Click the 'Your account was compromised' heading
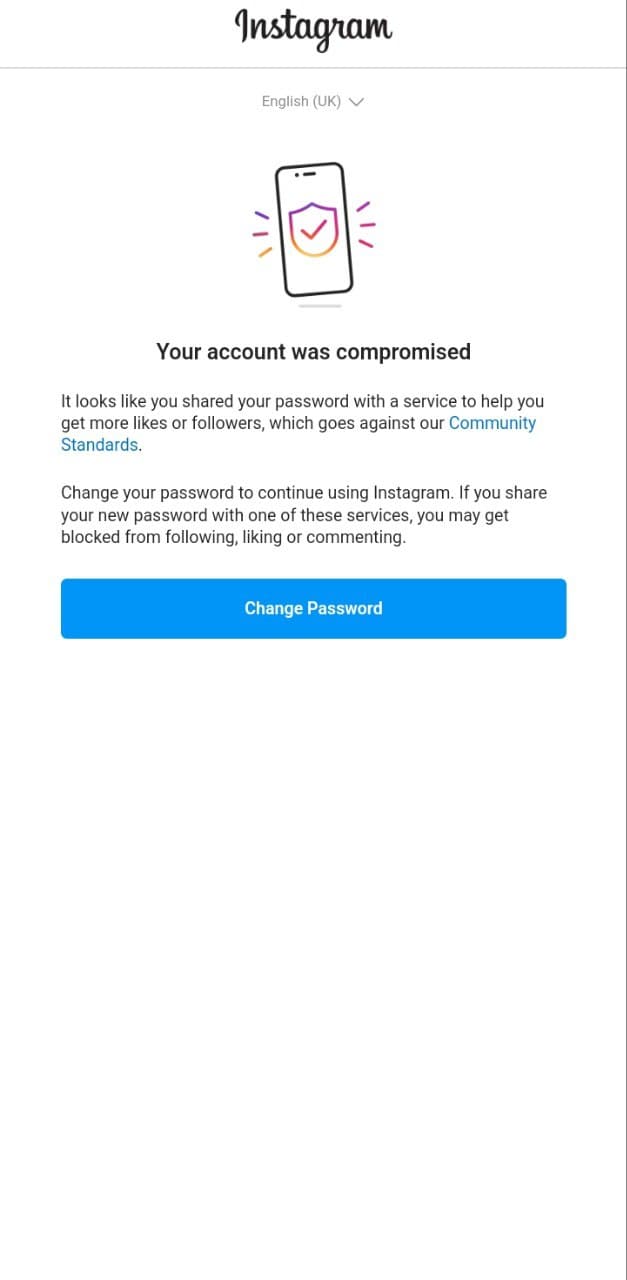 pos(313,352)
